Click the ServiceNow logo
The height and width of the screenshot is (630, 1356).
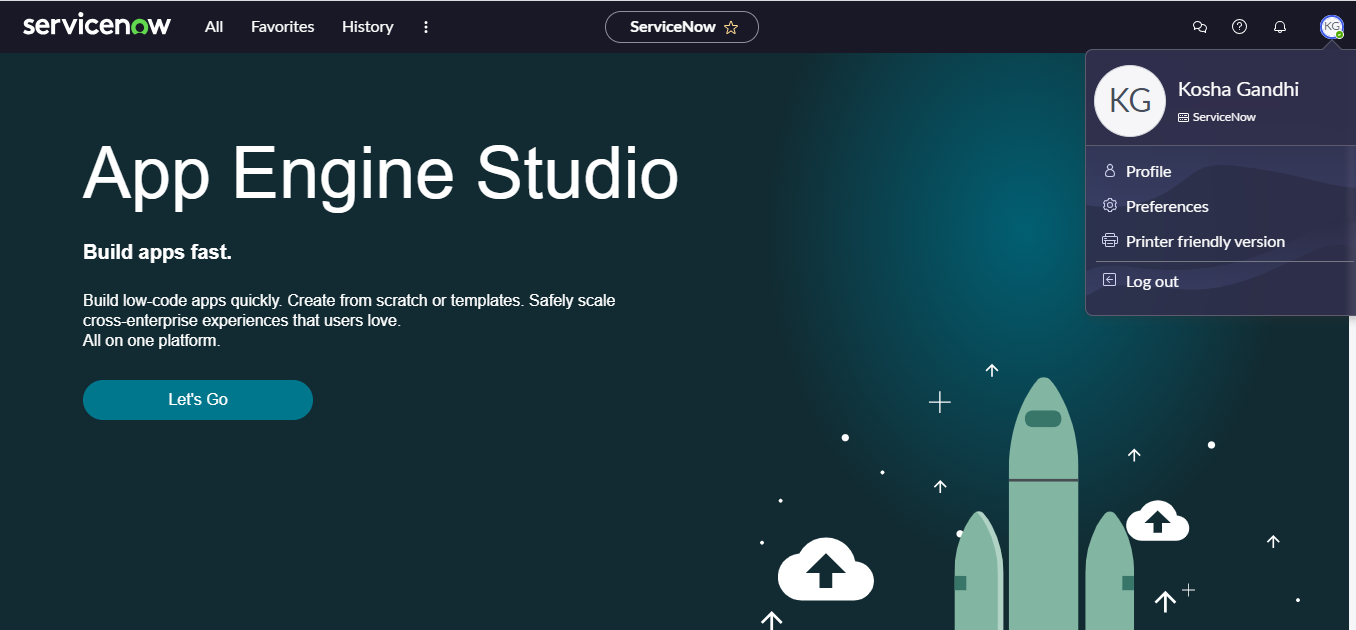(97, 26)
